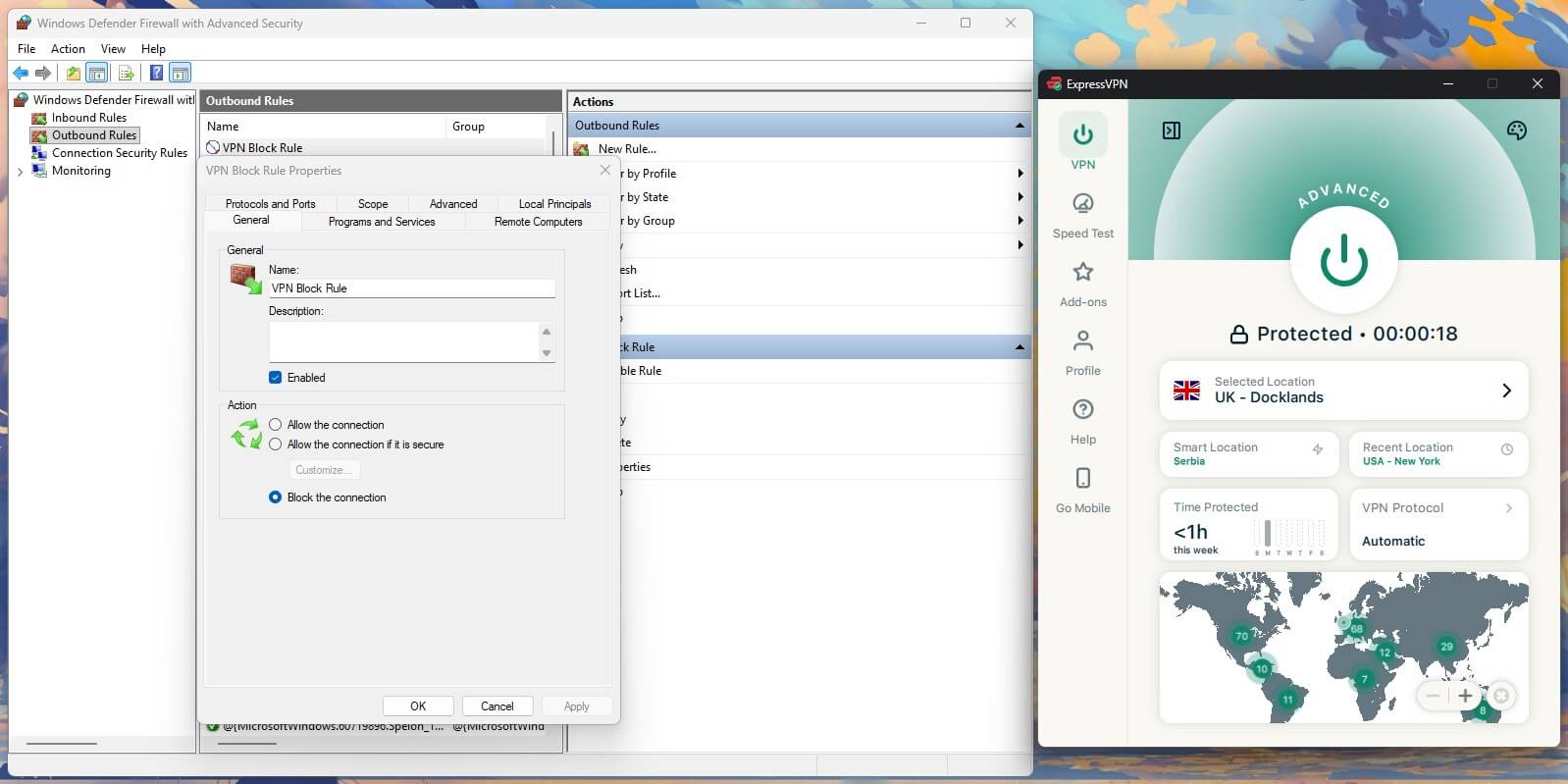Click Cancel in the properties dialog
Image resolution: width=1568 pixels, height=784 pixels.
tap(497, 706)
